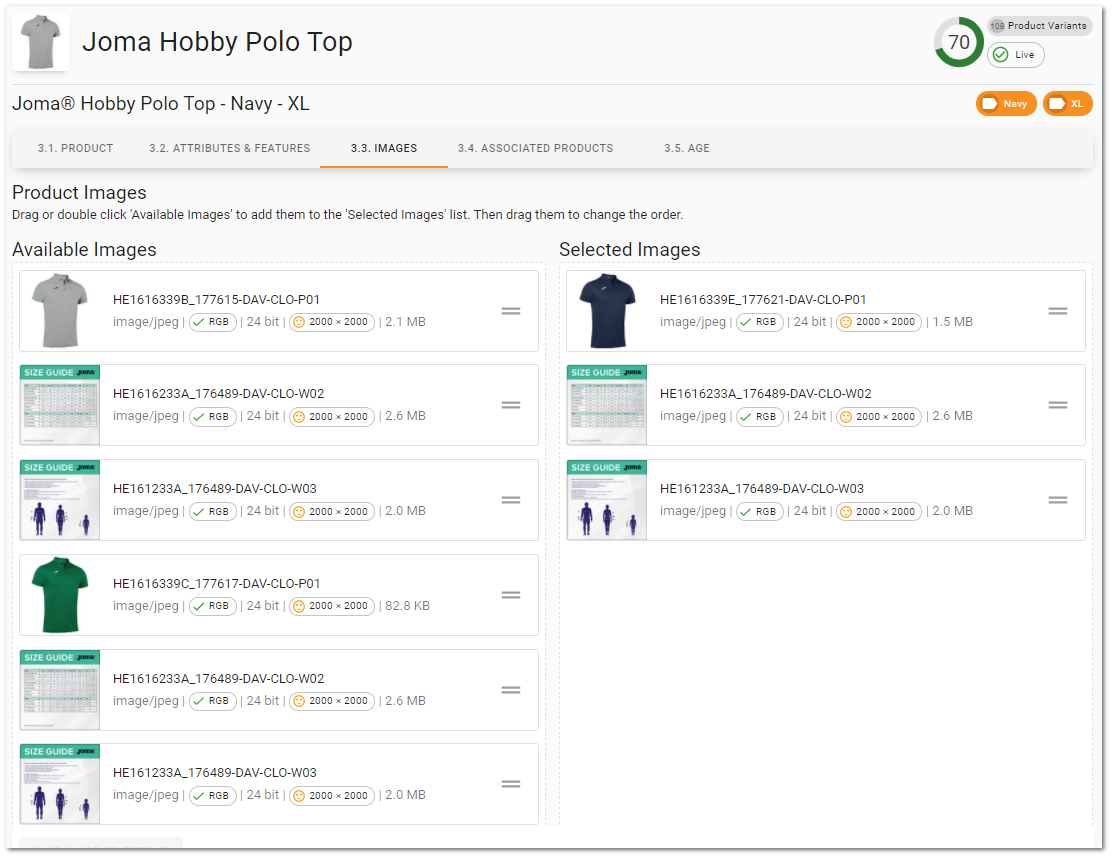Image resolution: width=1112 pixels, height=858 pixels.
Task: Click 2000 × 2000 badge on green polo image
Action: click(x=332, y=606)
